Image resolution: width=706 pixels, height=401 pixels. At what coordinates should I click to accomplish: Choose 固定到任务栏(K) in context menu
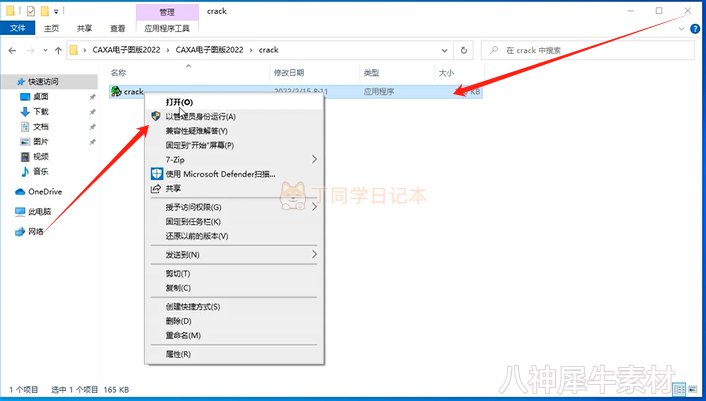pos(234,221)
